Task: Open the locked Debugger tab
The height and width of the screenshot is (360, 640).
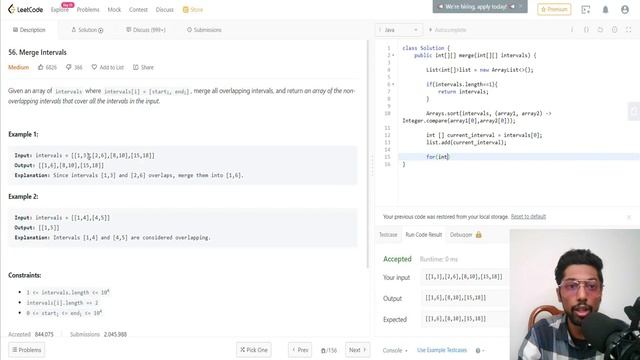Action: click(x=466, y=235)
